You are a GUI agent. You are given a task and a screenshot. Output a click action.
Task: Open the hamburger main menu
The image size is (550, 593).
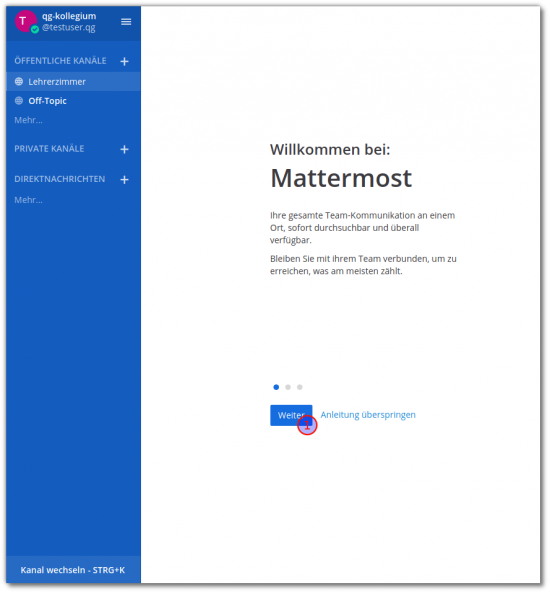coord(126,22)
